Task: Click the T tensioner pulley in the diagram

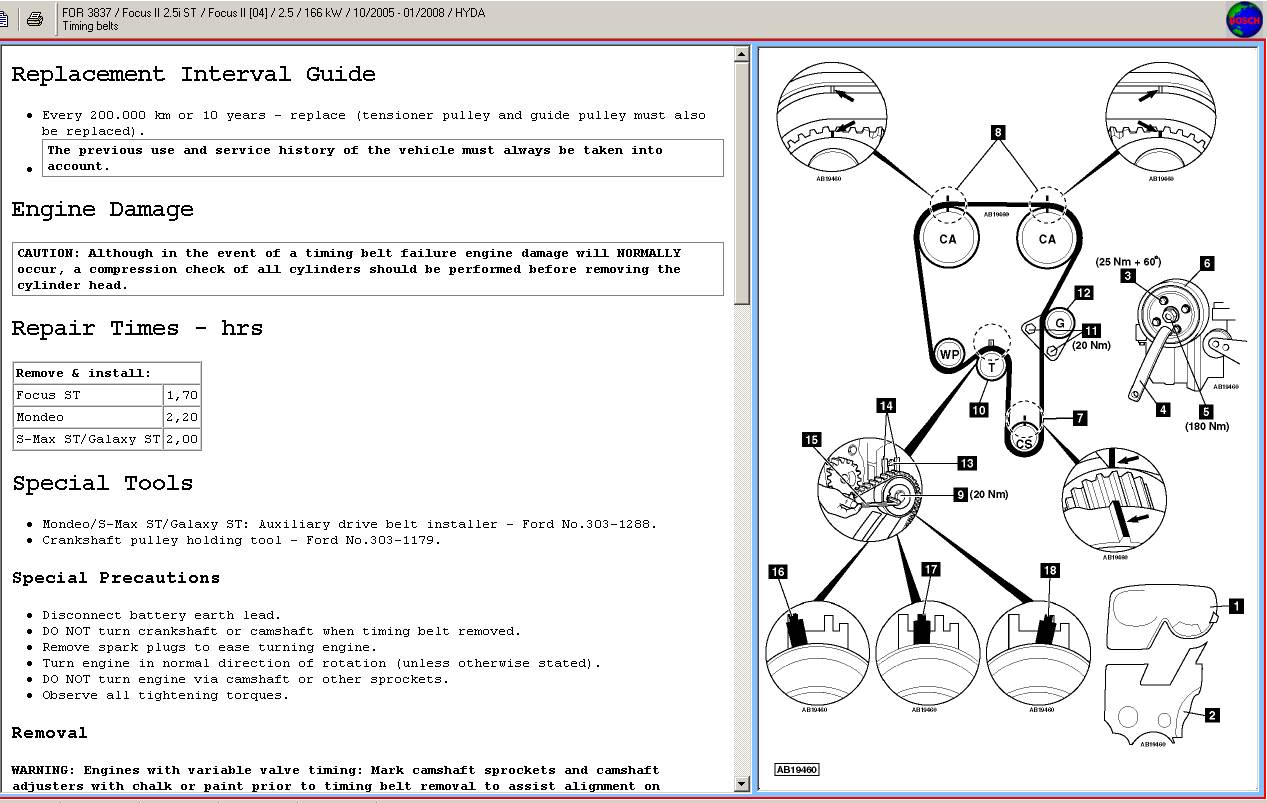Action: [991, 366]
